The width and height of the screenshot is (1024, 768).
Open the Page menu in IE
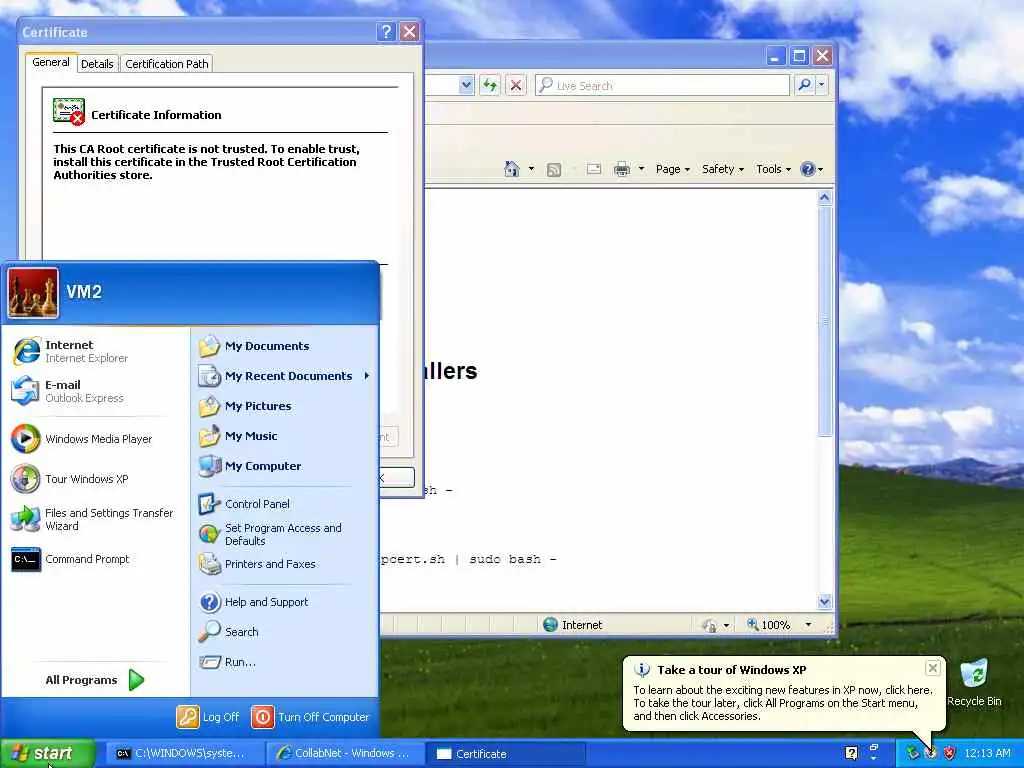tap(673, 169)
